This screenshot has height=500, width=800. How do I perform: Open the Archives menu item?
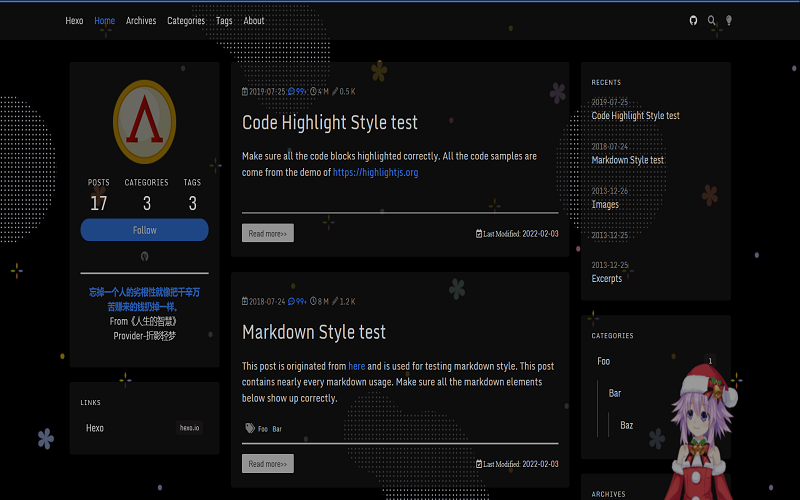141,21
